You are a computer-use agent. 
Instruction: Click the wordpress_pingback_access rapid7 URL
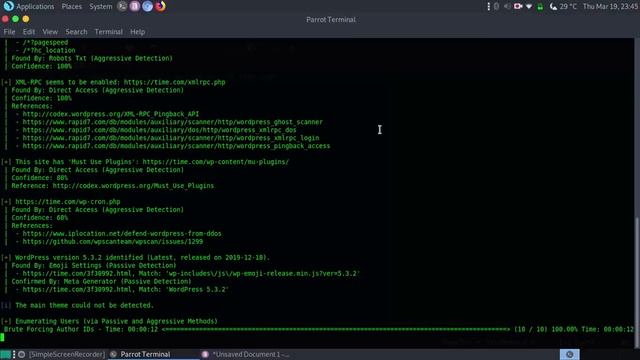[x=176, y=146]
